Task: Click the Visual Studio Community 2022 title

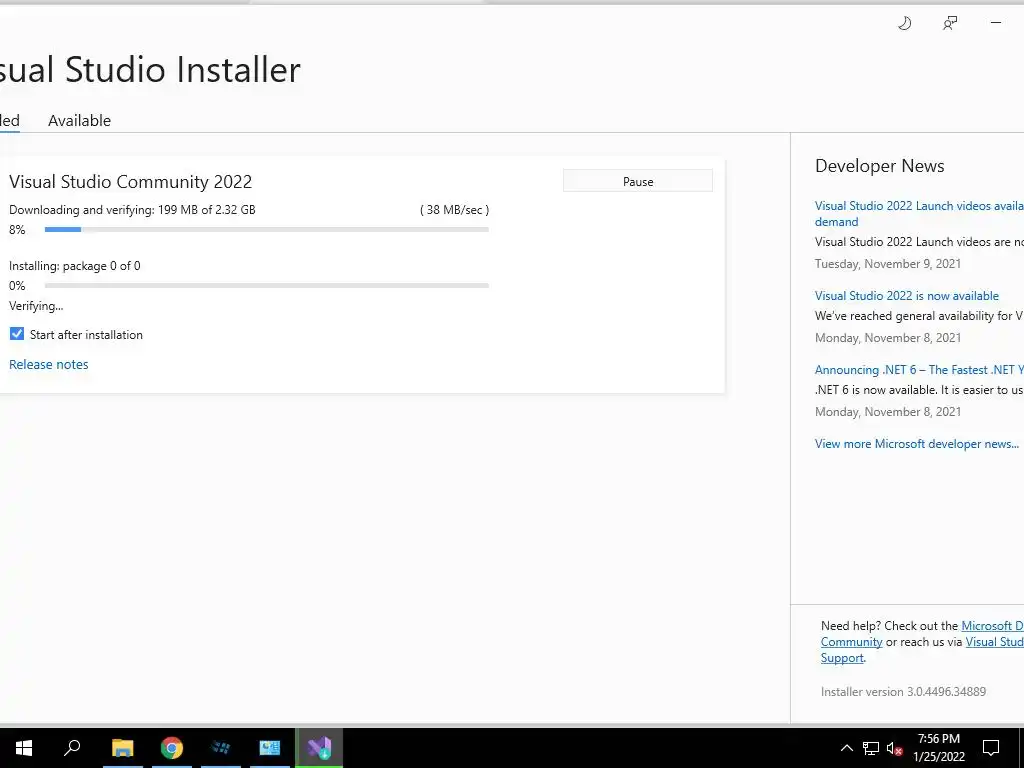Action: tap(131, 182)
